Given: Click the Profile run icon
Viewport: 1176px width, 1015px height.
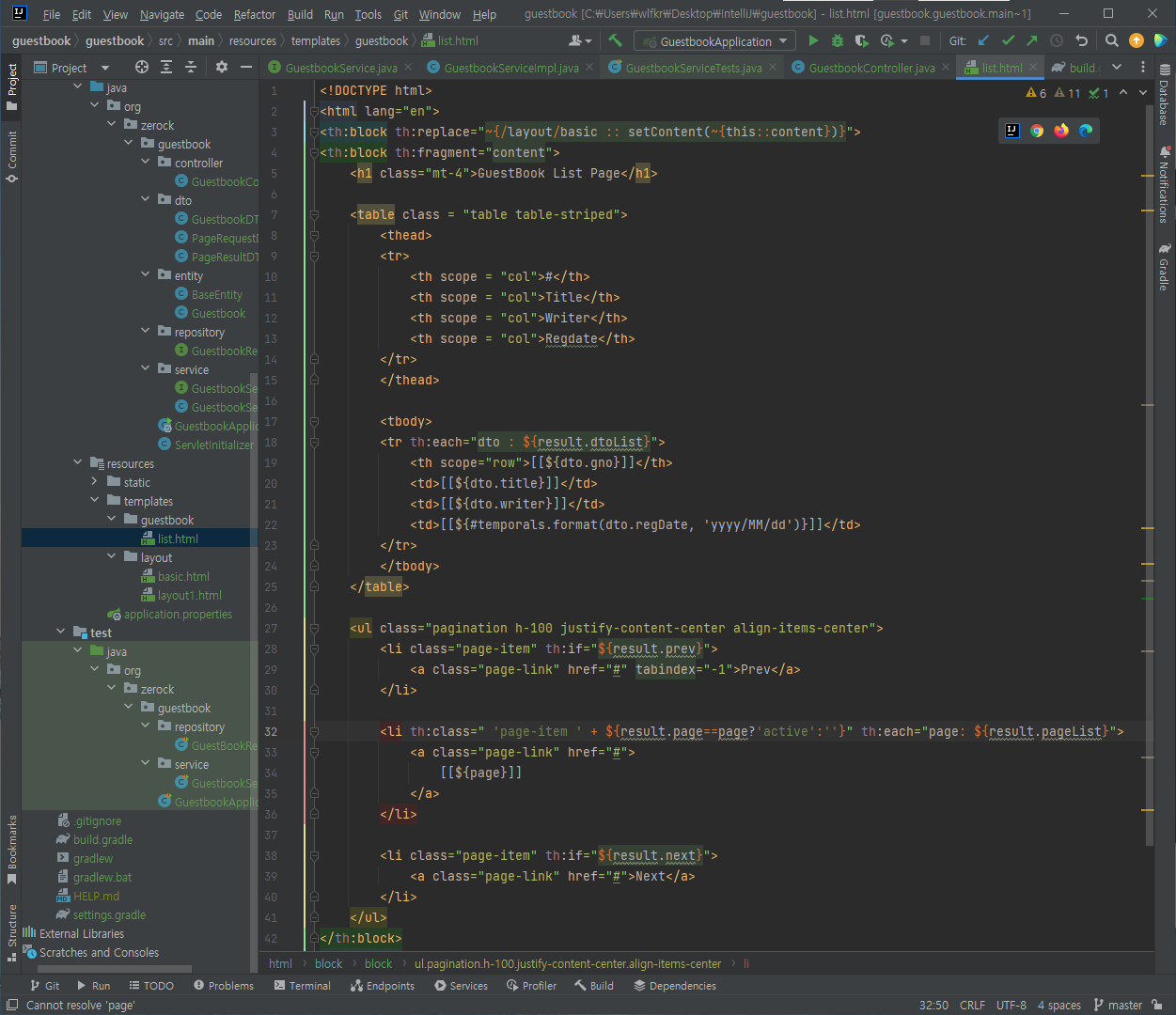Looking at the screenshot, I should click(886, 40).
